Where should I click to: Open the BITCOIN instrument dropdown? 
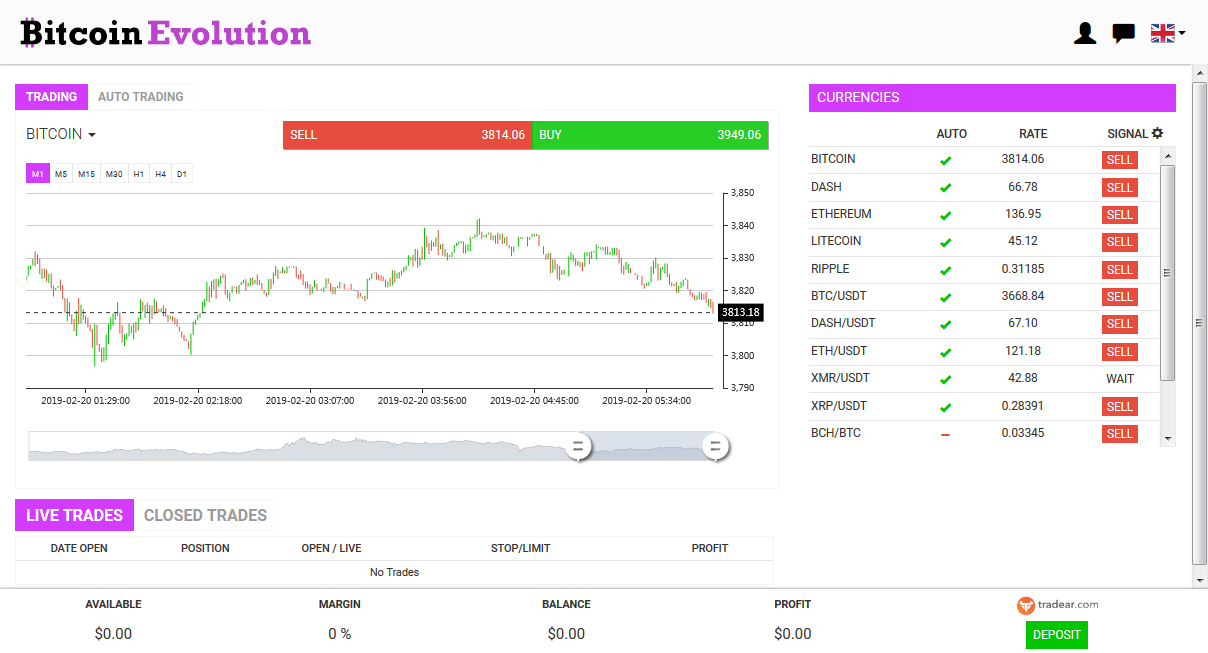point(60,134)
